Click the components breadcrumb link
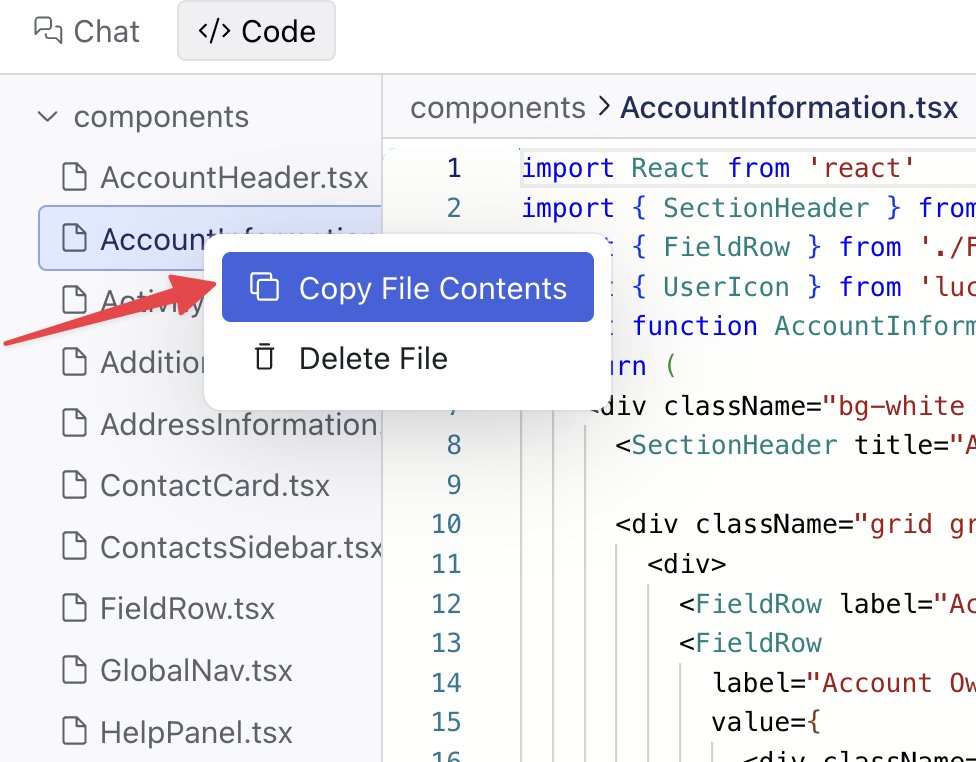Image resolution: width=976 pixels, height=762 pixels. pos(497,107)
